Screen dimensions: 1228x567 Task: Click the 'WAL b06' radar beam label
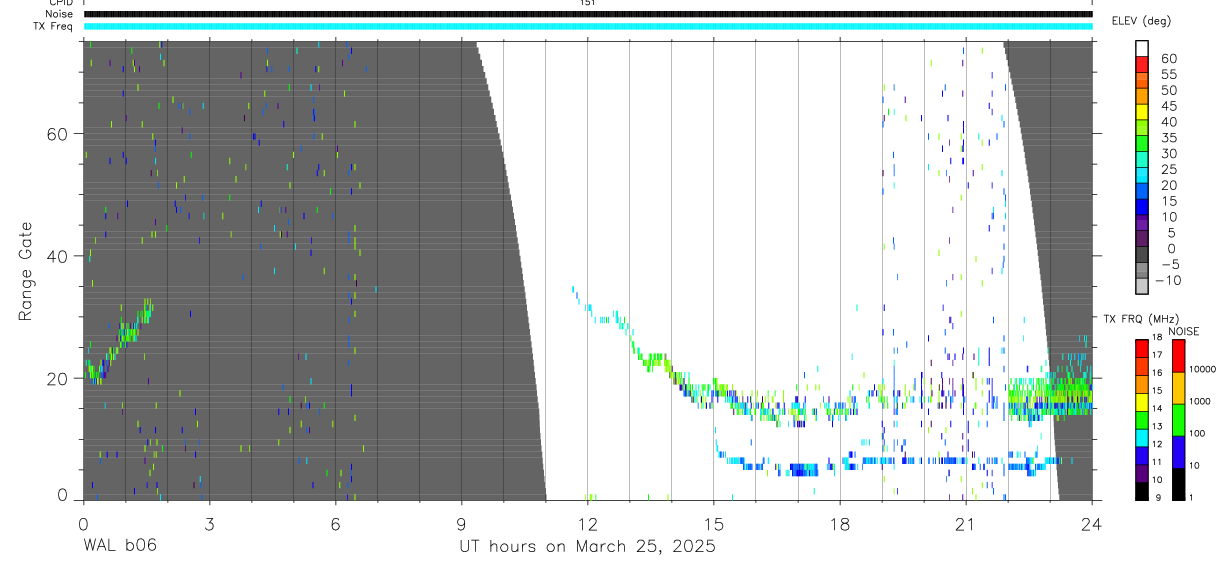click(x=119, y=547)
